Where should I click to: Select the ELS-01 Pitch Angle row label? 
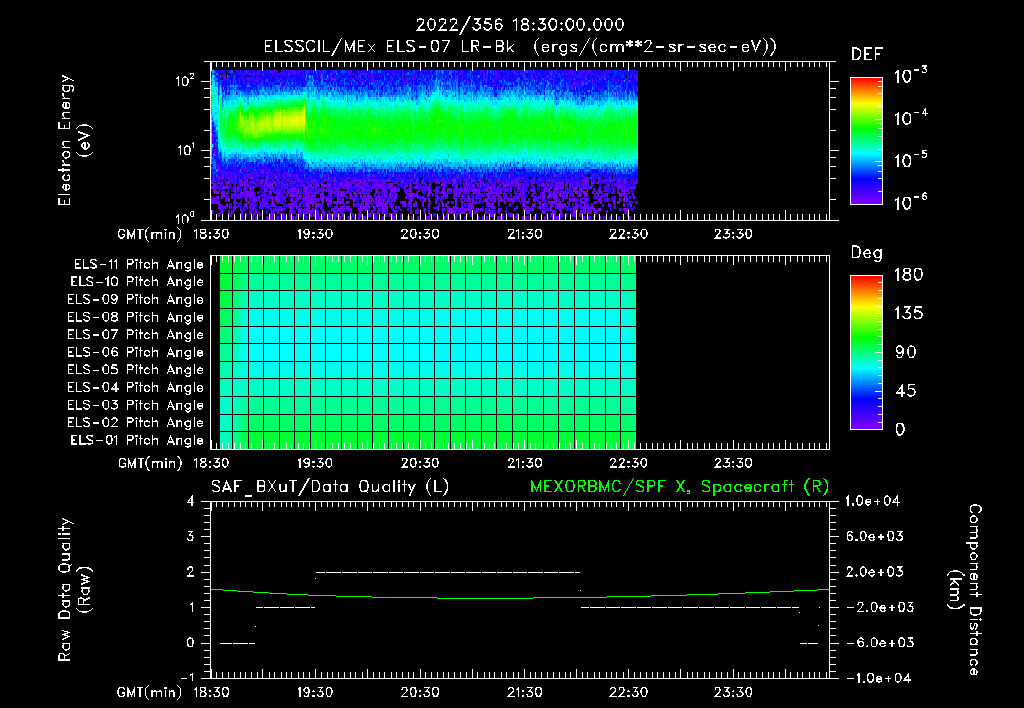point(137,440)
